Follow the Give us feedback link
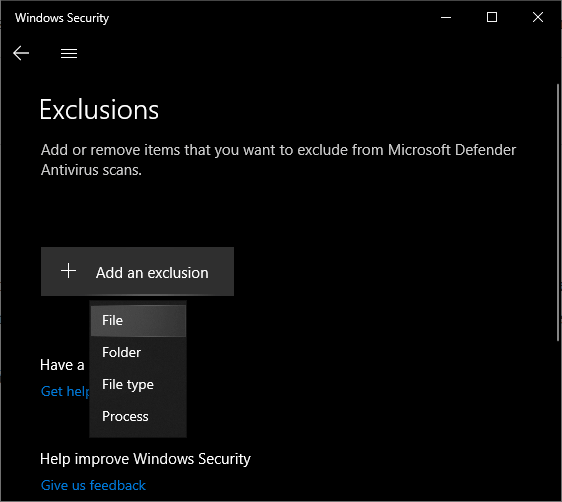562x502 pixels. [93, 485]
